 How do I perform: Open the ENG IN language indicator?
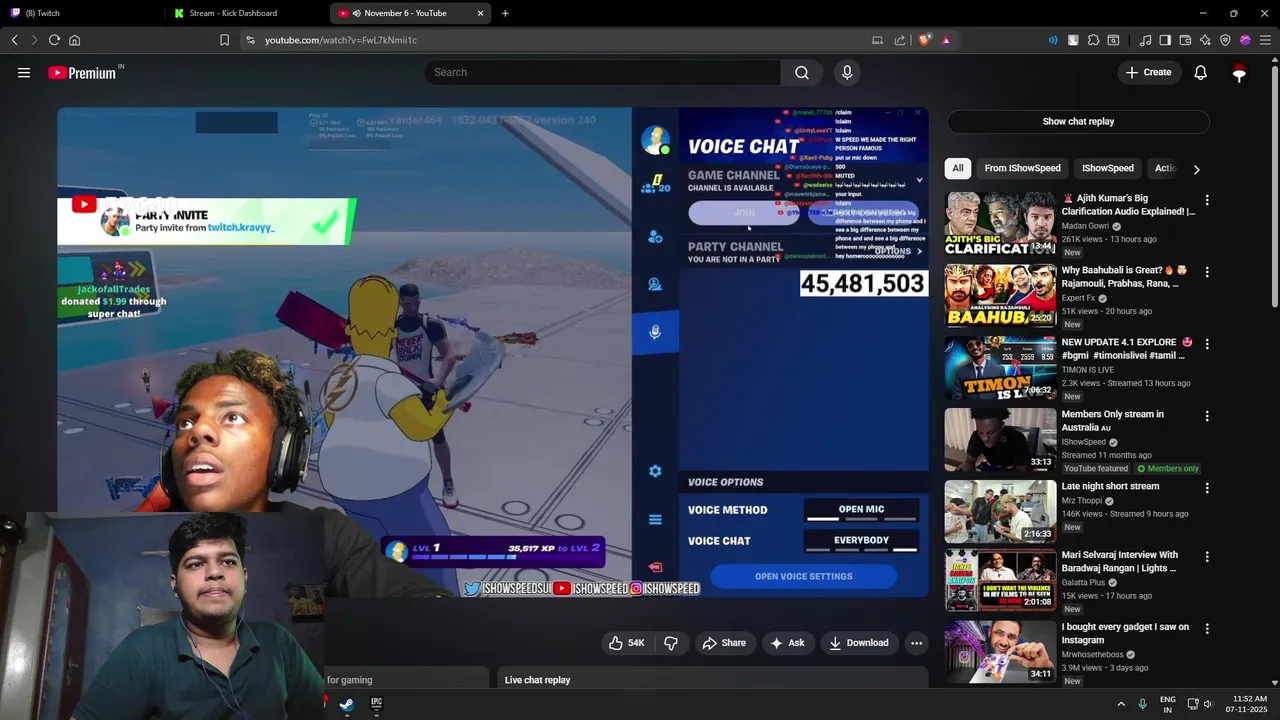(1167, 704)
